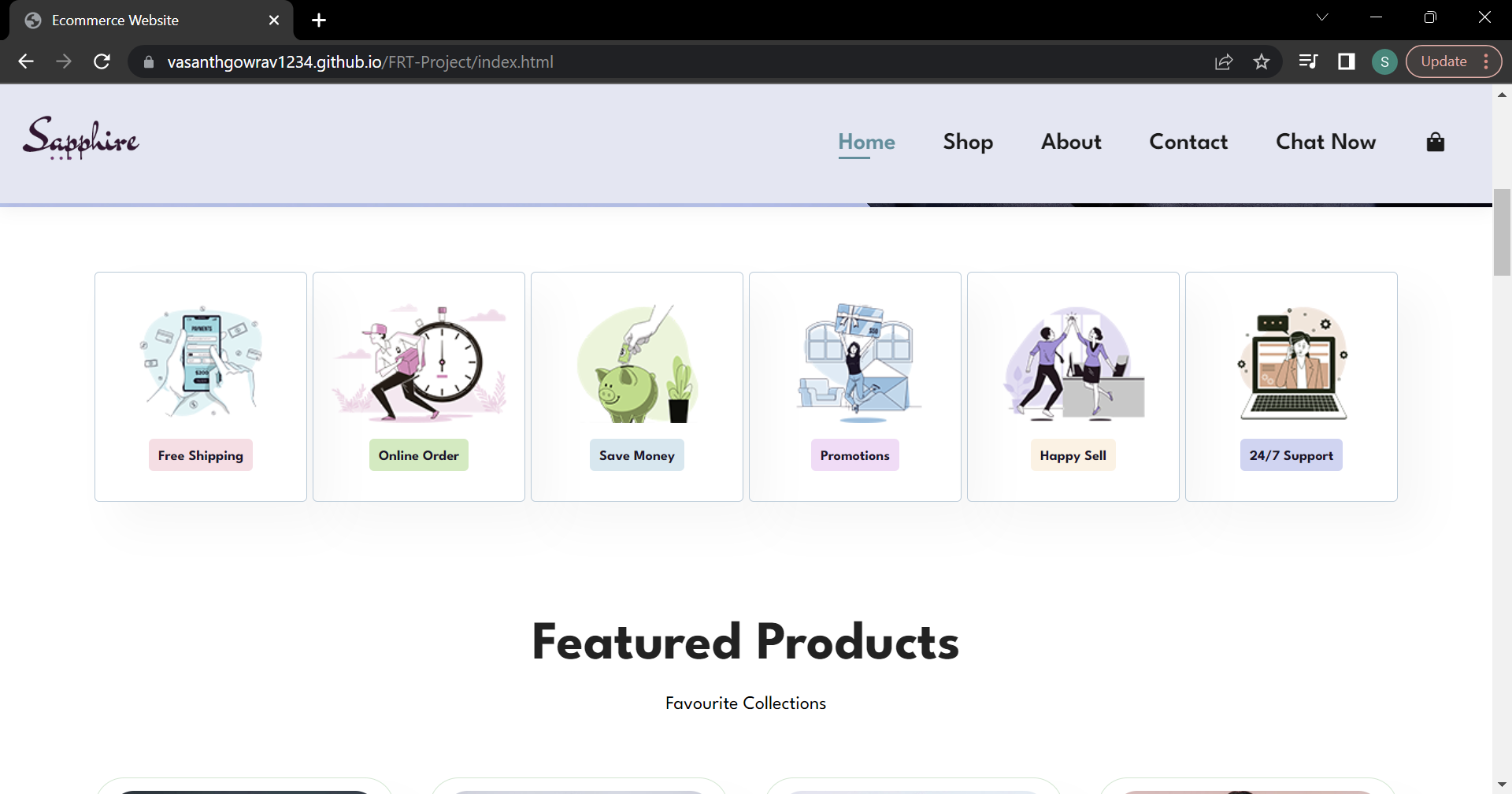This screenshot has height=794, width=1512.
Task: Open the media controls icon
Action: (1309, 61)
